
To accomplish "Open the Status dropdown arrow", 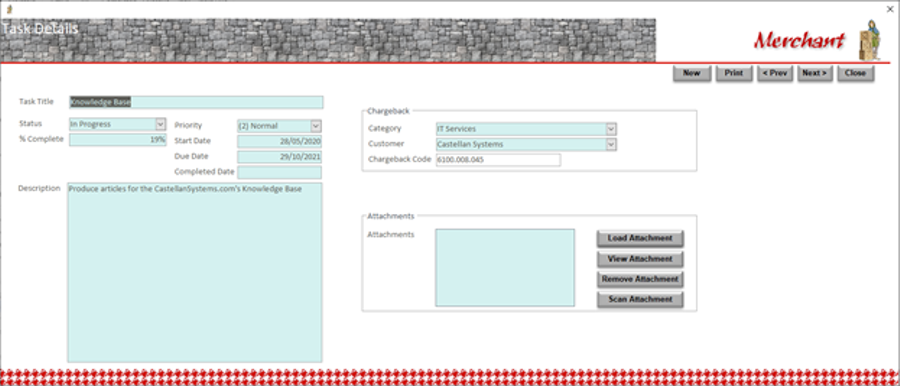I will (x=160, y=124).
